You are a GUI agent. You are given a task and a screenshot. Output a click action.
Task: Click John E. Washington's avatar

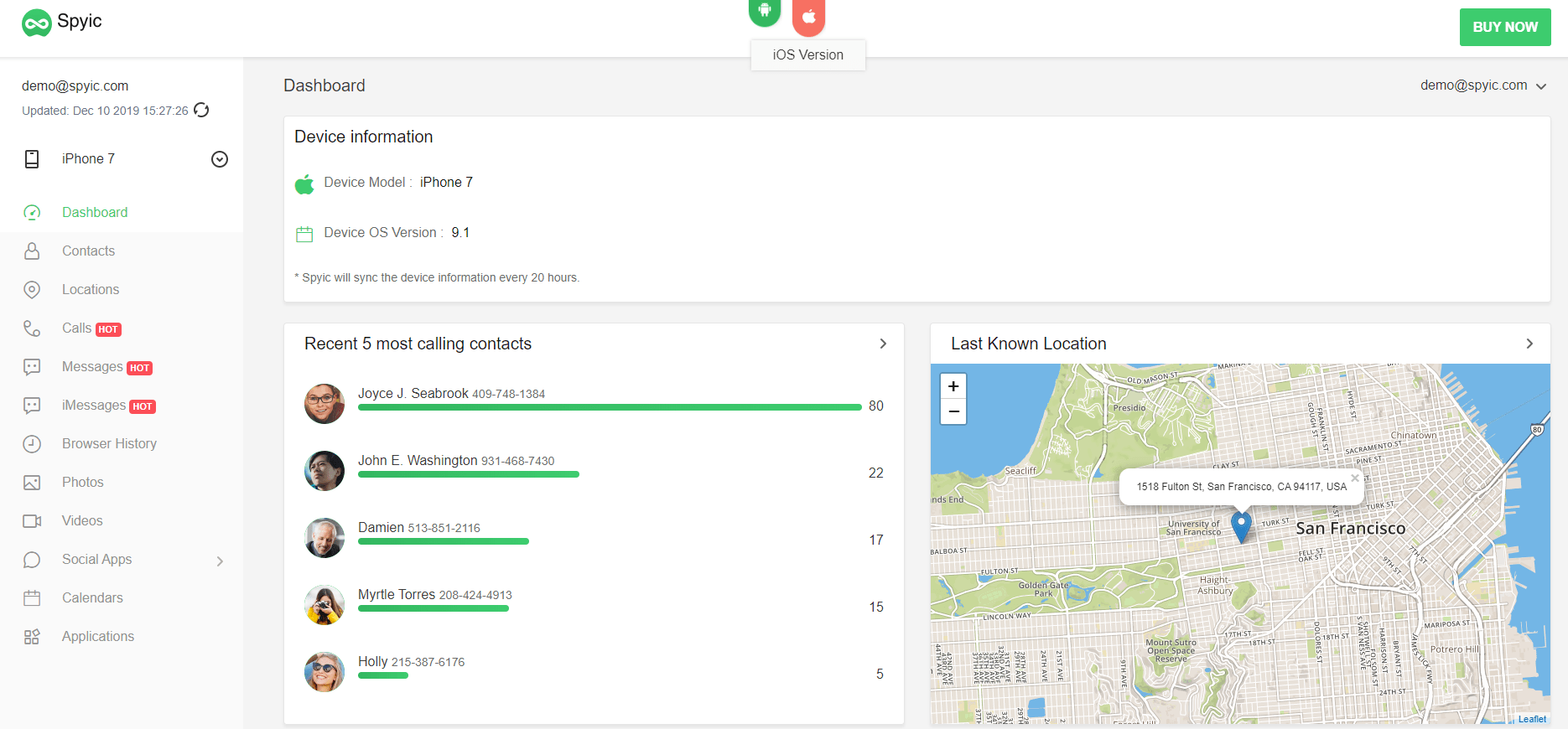click(325, 471)
